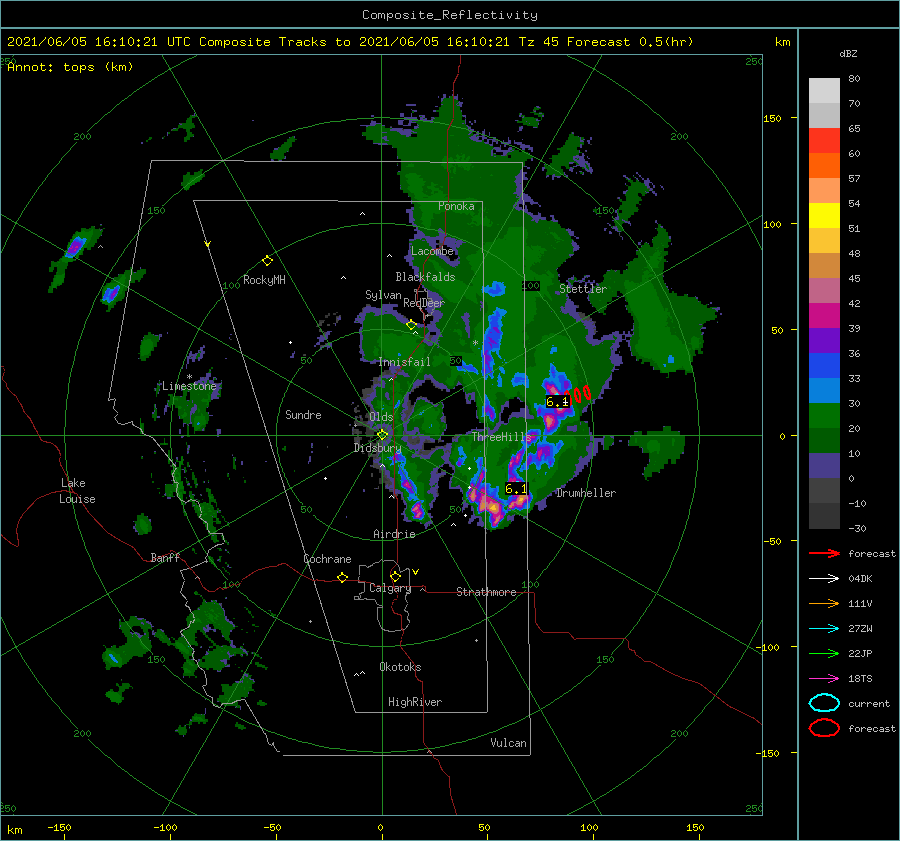Click the yellow diamond marker near RedDeer
This screenshot has height=841, width=900.
(x=411, y=325)
